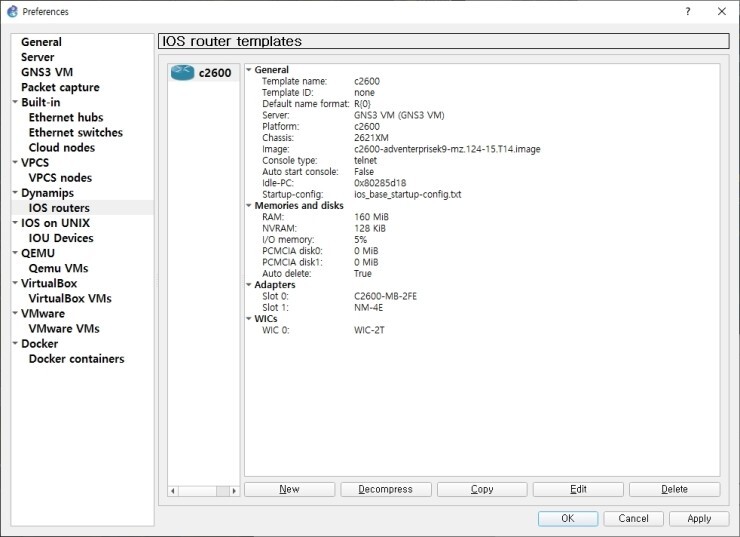This screenshot has height=537, width=740.
Task: Click the Edit template button
Action: tap(578, 489)
